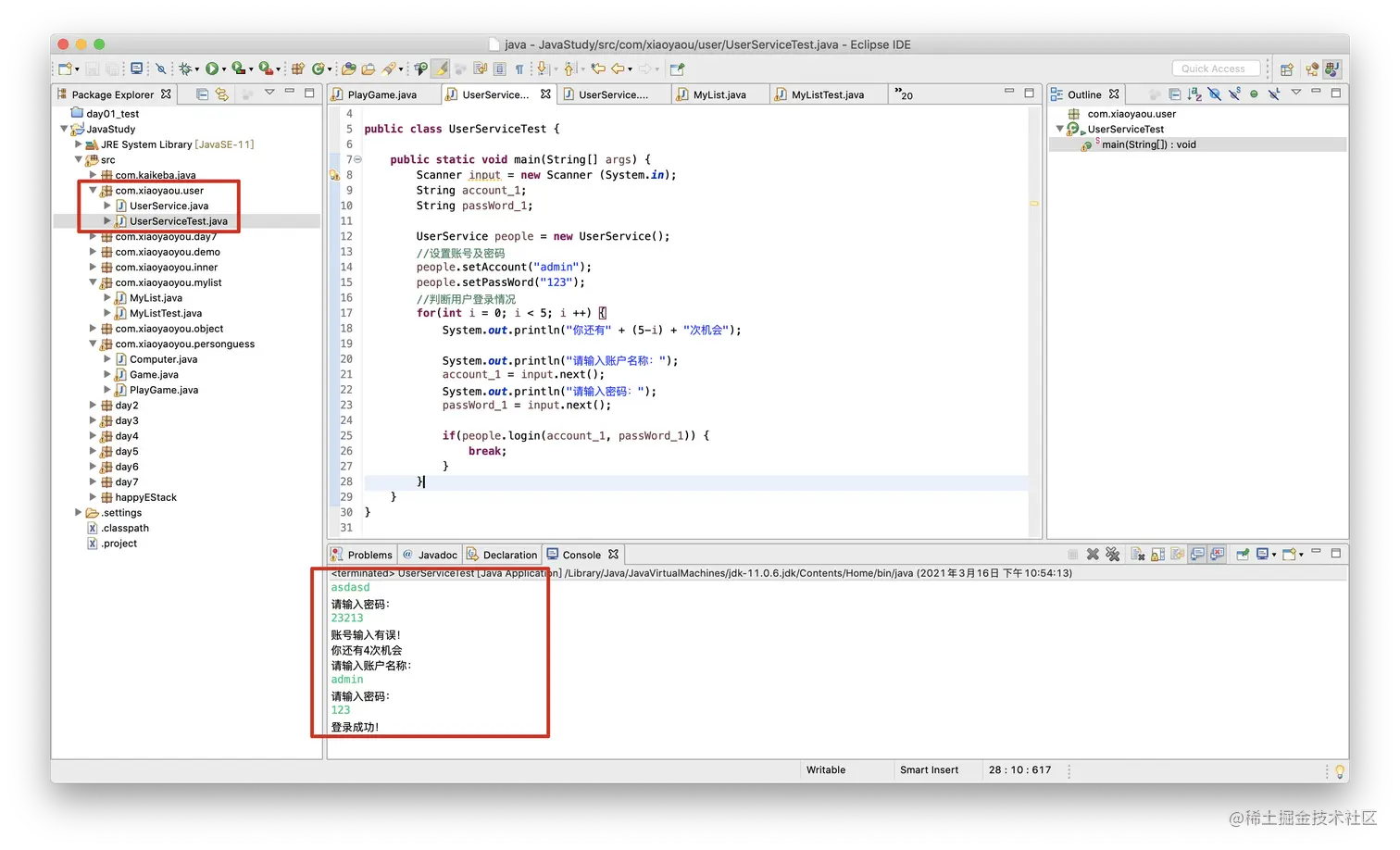The height and width of the screenshot is (850, 1400).
Task: Collapse All in Outline view
Action: 1174,94
